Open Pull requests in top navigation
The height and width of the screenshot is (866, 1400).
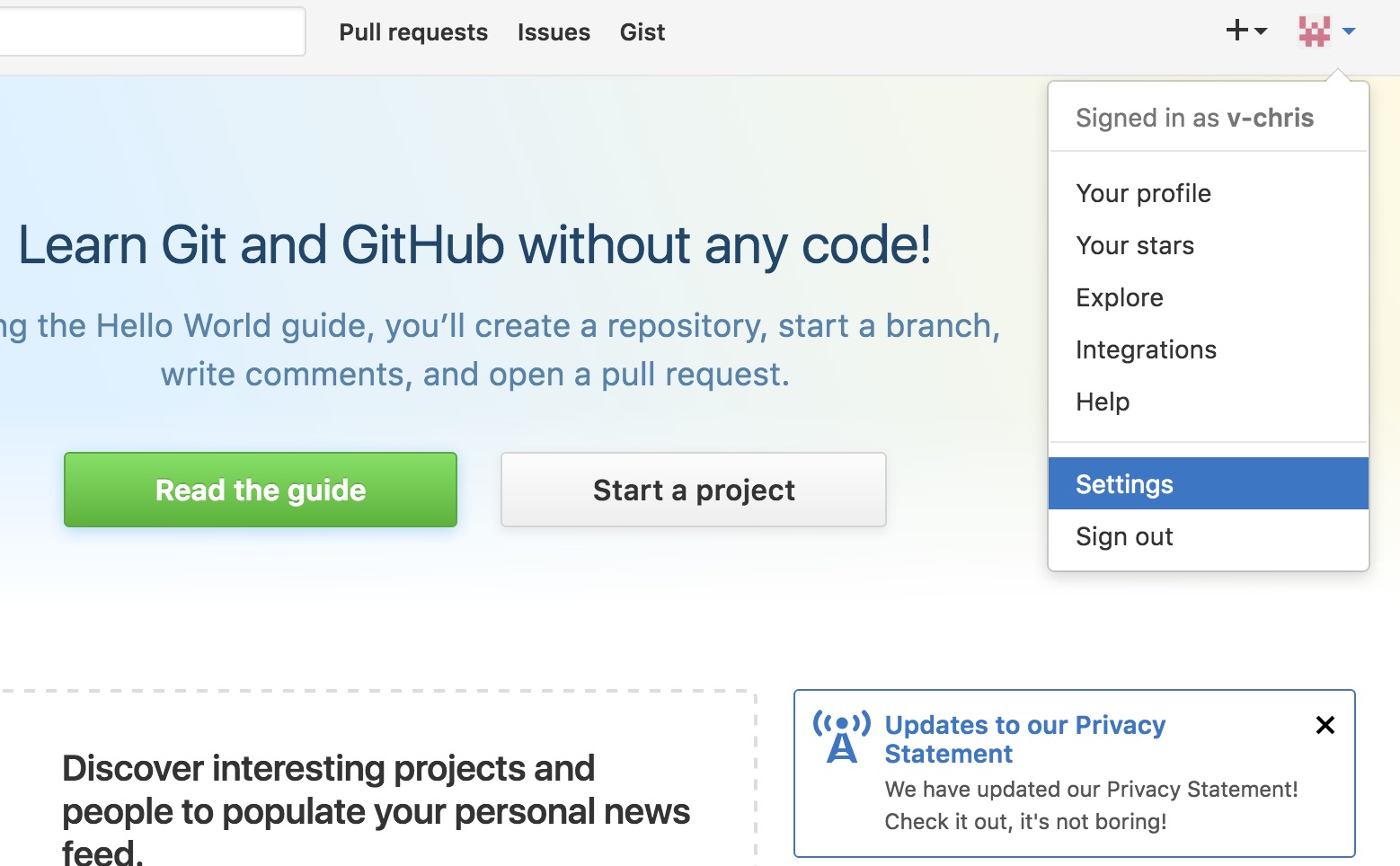tap(413, 32)
